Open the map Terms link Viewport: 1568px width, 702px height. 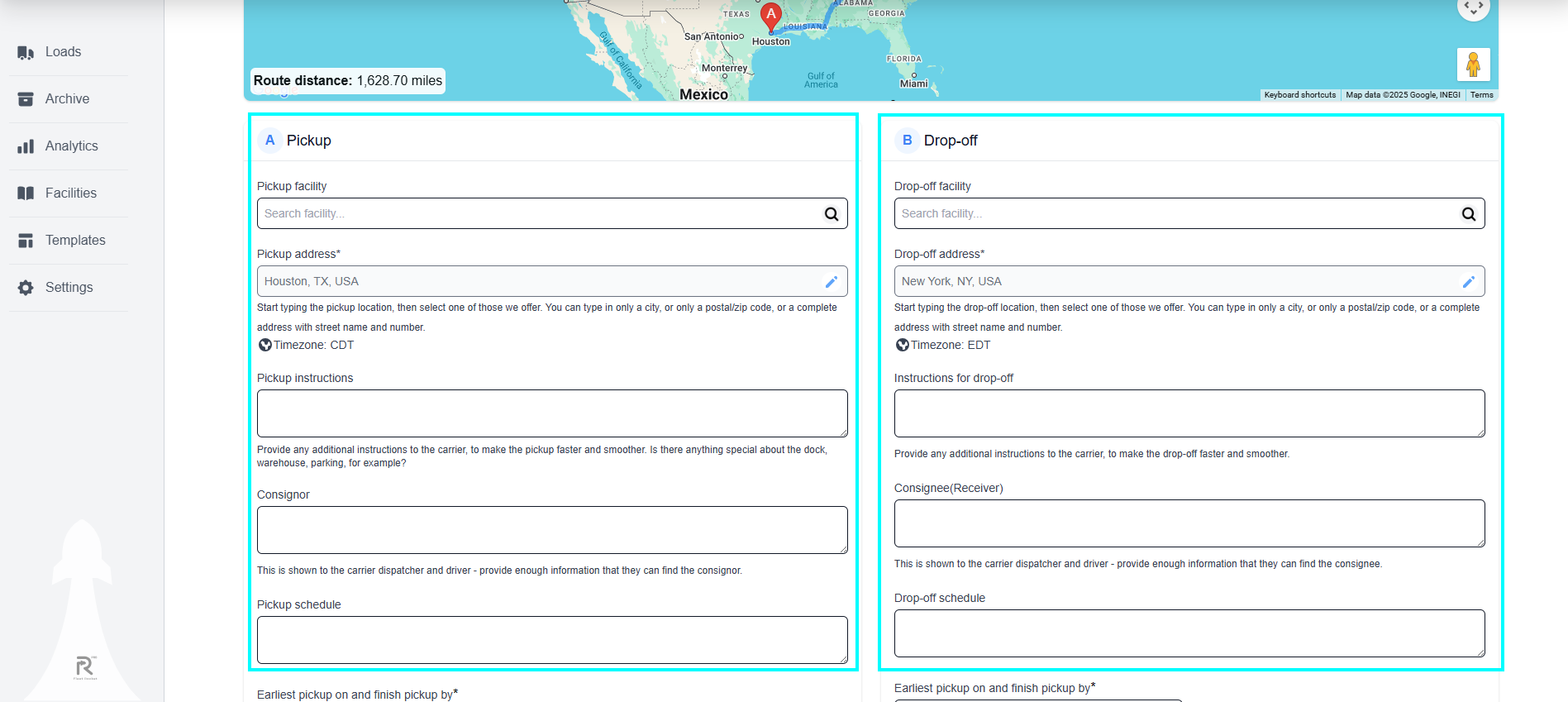coord(1481,95)
